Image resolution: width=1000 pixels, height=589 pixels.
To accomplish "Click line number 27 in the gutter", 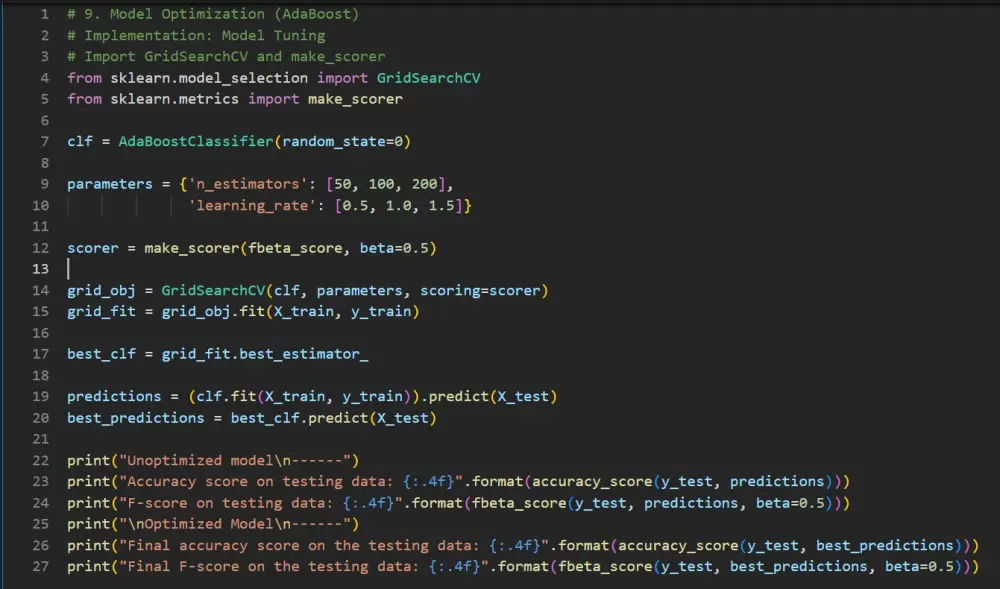I will [x=41, y=567].
